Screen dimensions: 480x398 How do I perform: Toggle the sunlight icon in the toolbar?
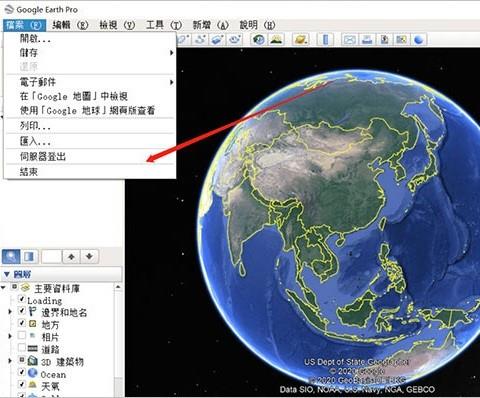coord(276,40)
